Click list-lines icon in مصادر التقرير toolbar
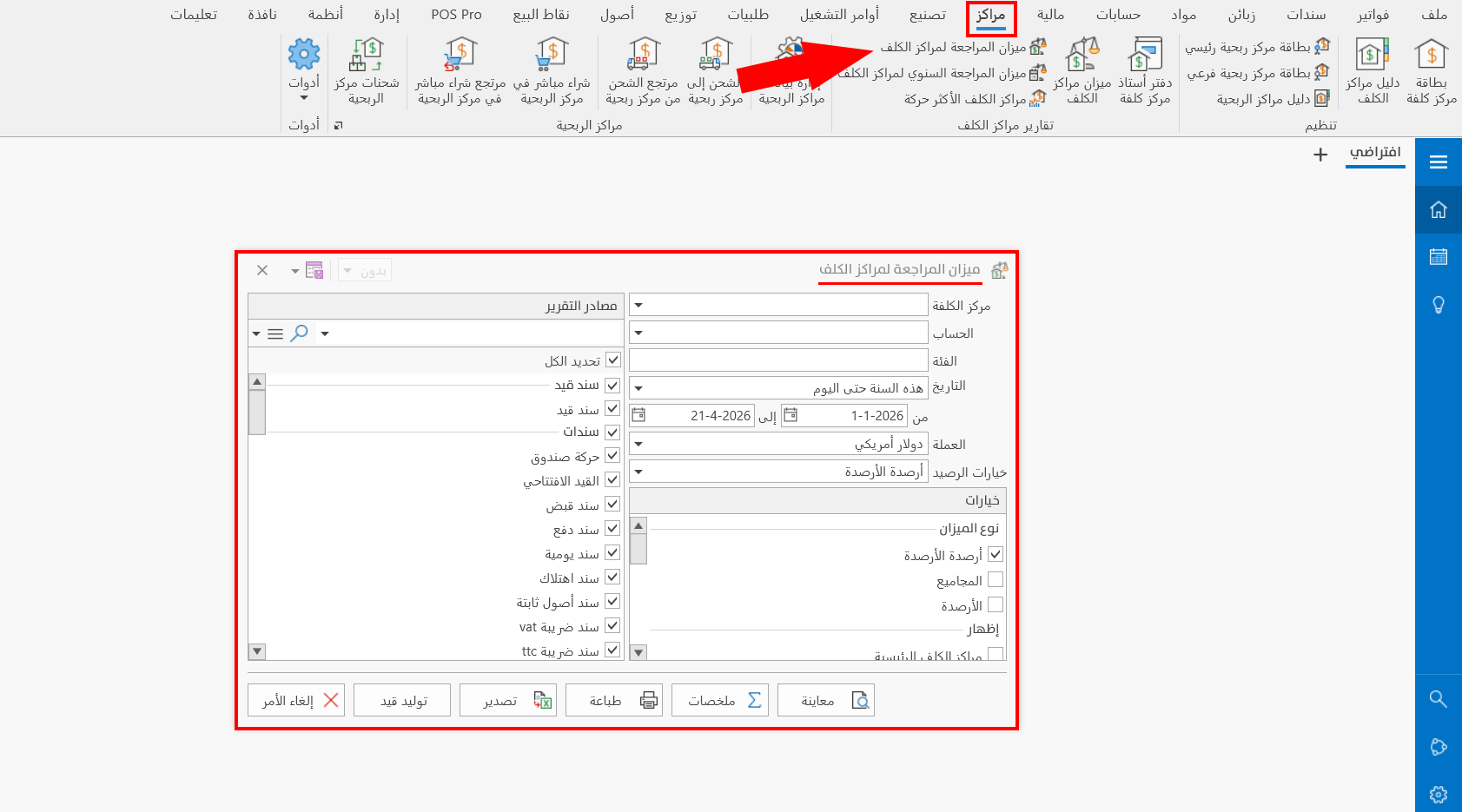Viewport: 1462px width, 812px height. pos(275,333)
